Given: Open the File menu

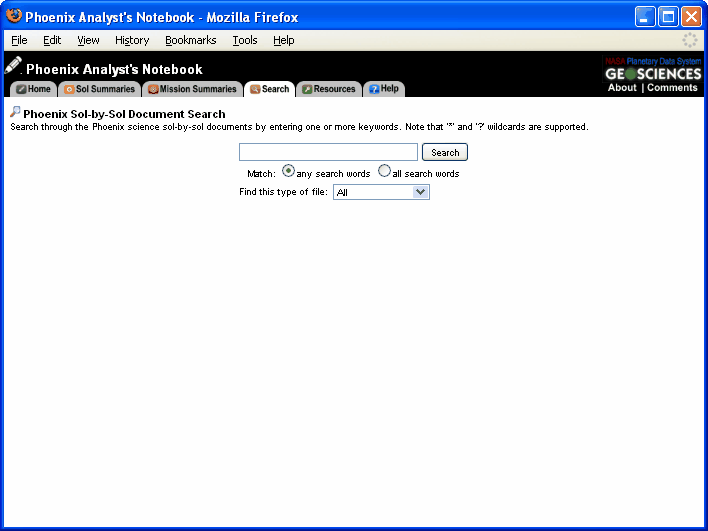Looking at the screenshot, I should (x=19, y=40).
